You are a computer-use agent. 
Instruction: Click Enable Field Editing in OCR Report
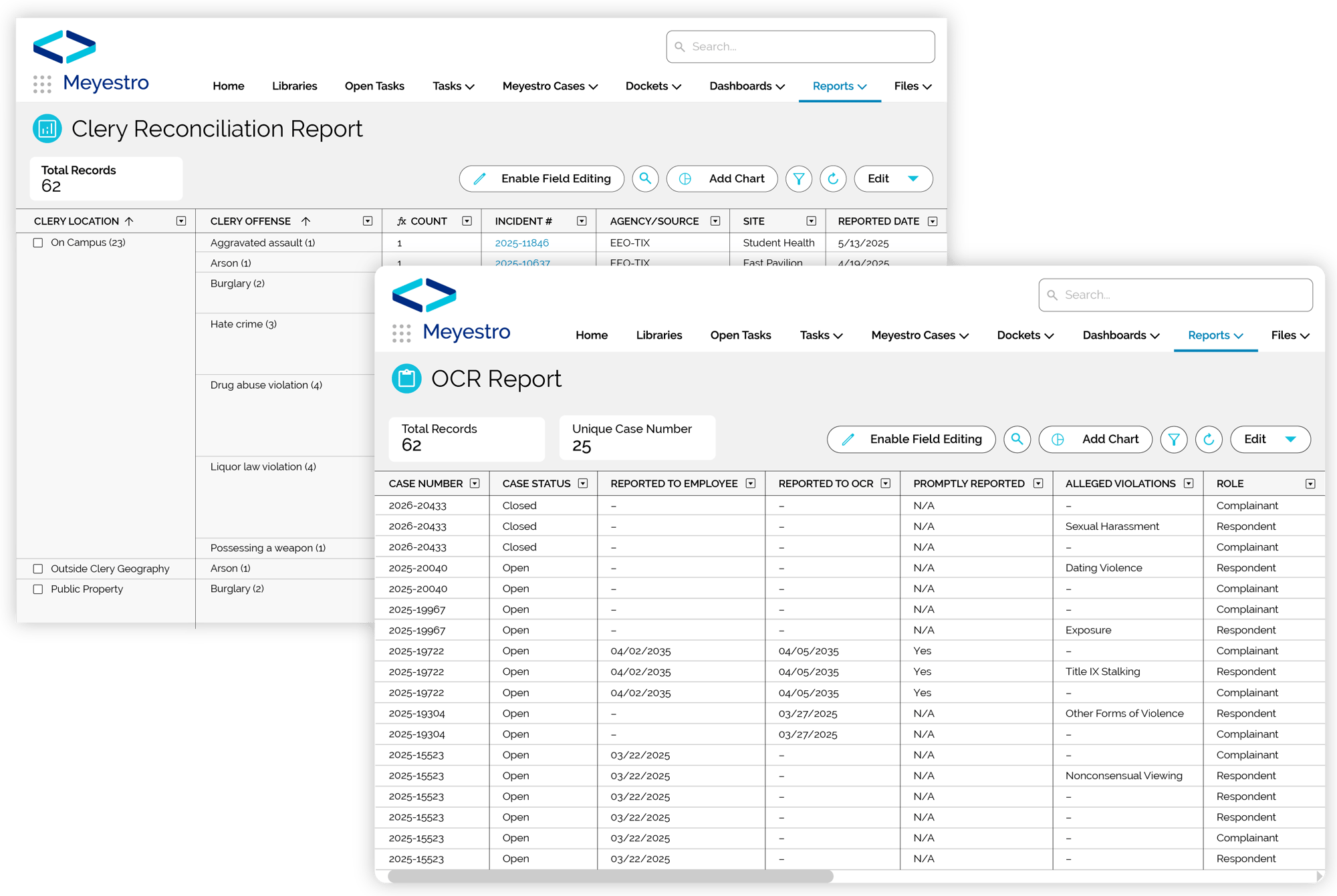tap(911, 440)
